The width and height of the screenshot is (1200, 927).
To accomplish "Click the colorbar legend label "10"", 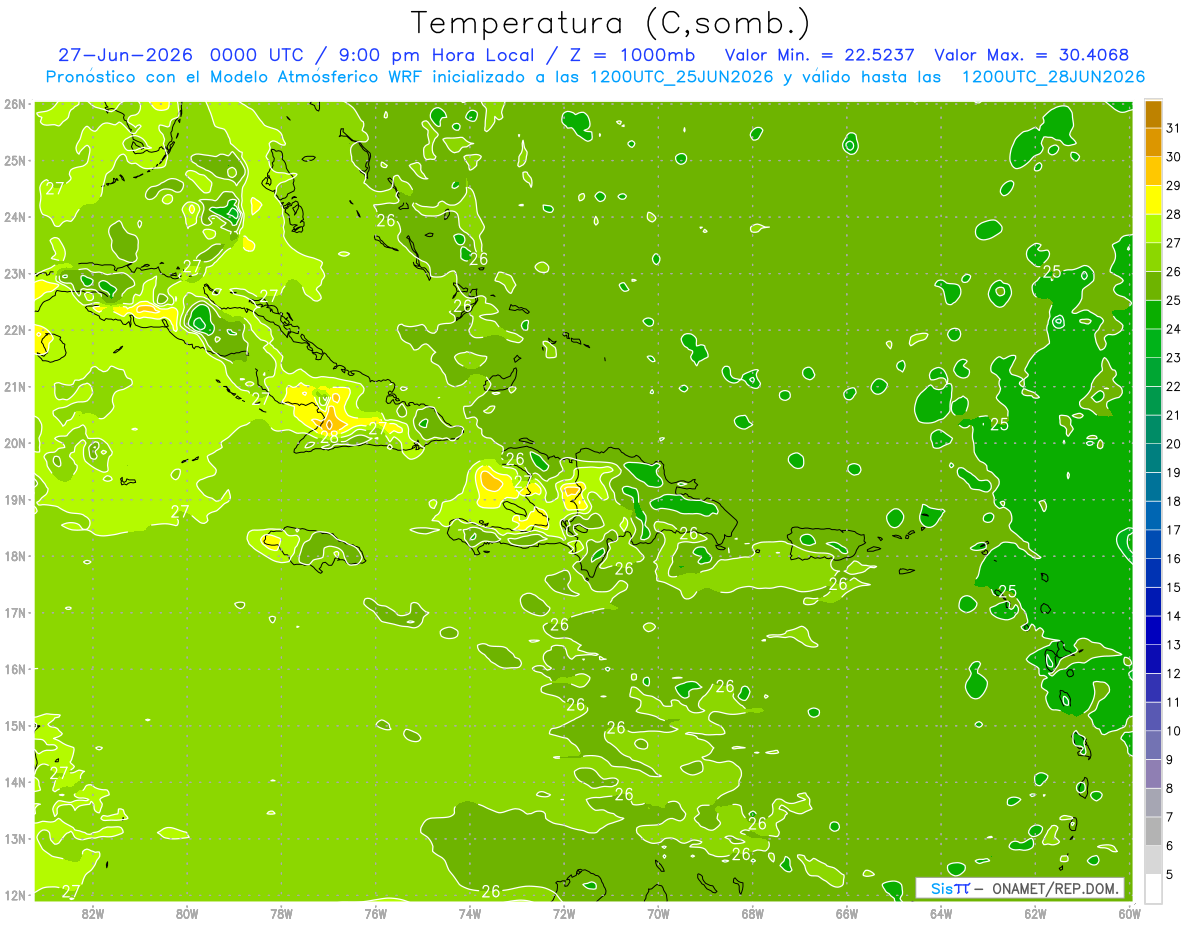I will point(1173,731).
